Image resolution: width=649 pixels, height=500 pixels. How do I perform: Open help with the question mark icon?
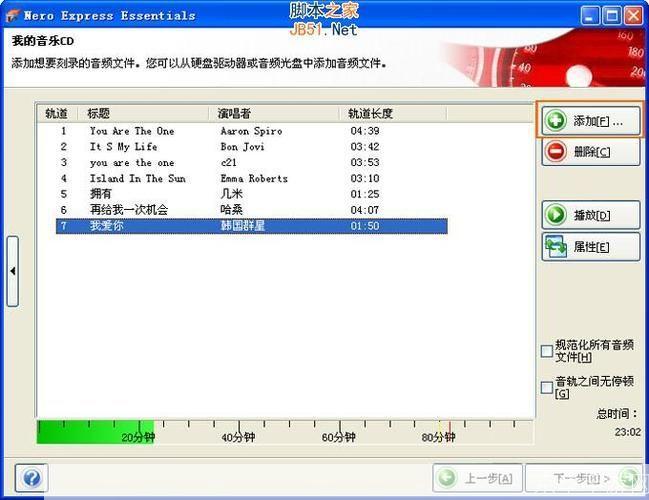point(32,478)
